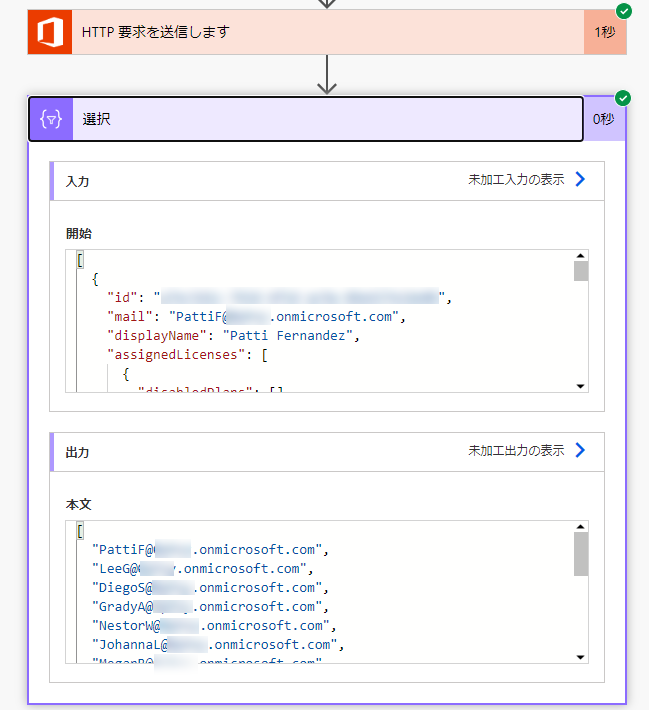This screenshot has width=649, height=710.
Task: Click the '入力' section header
Action: 327,181
